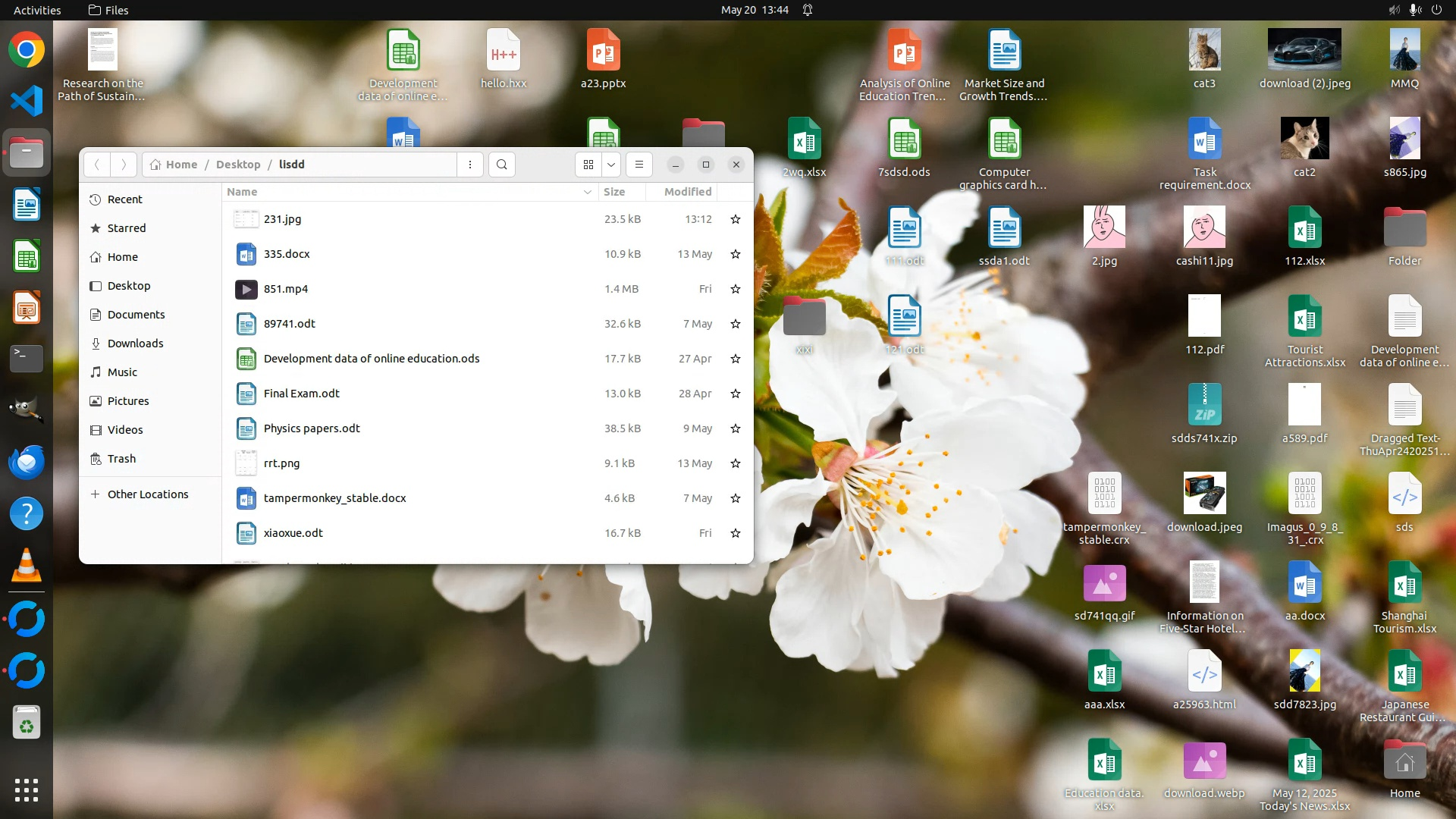Open the 851.mp4 video file
This screenshot has height=819, width=1456.
286,289
